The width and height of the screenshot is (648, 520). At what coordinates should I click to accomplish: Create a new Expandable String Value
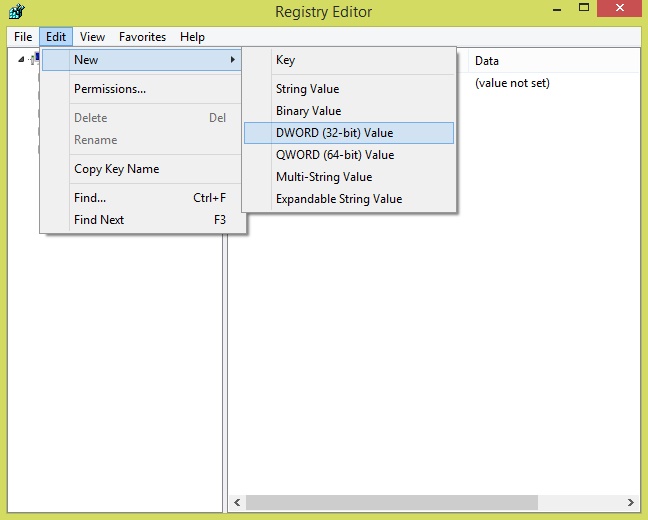(349, 199)
